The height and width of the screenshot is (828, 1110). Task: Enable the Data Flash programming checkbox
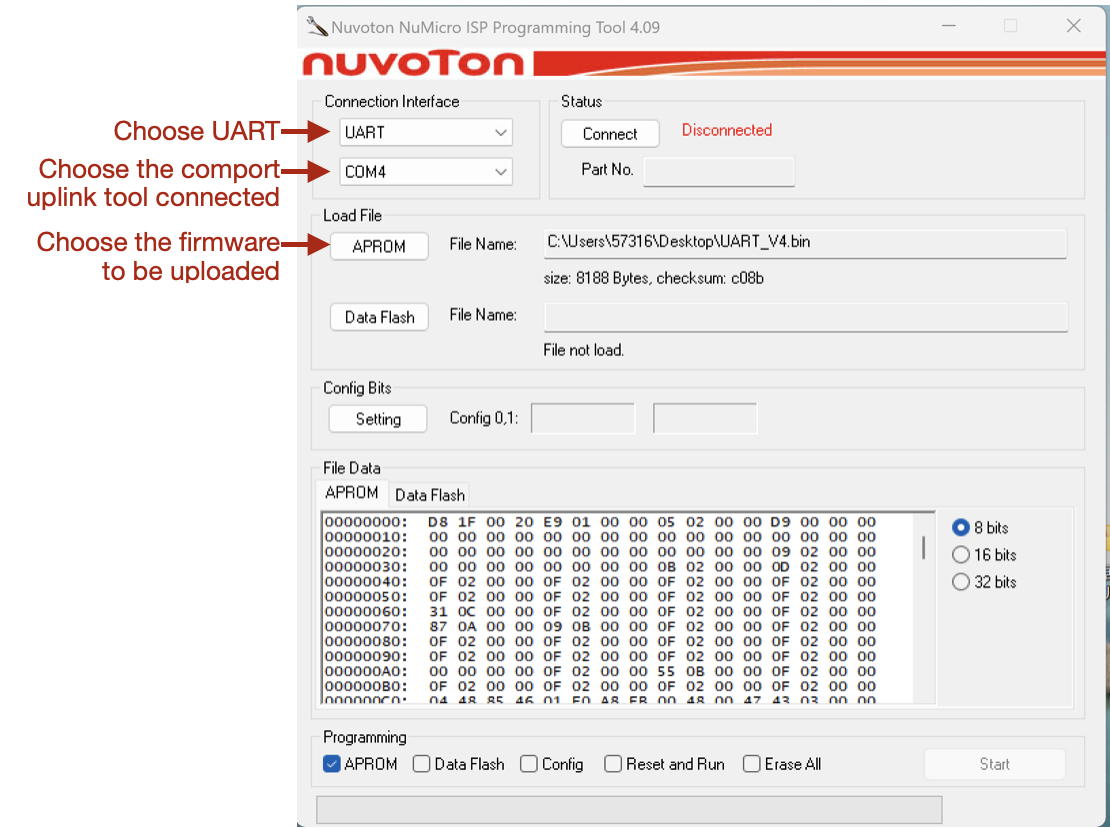click(x=422, y=764)
